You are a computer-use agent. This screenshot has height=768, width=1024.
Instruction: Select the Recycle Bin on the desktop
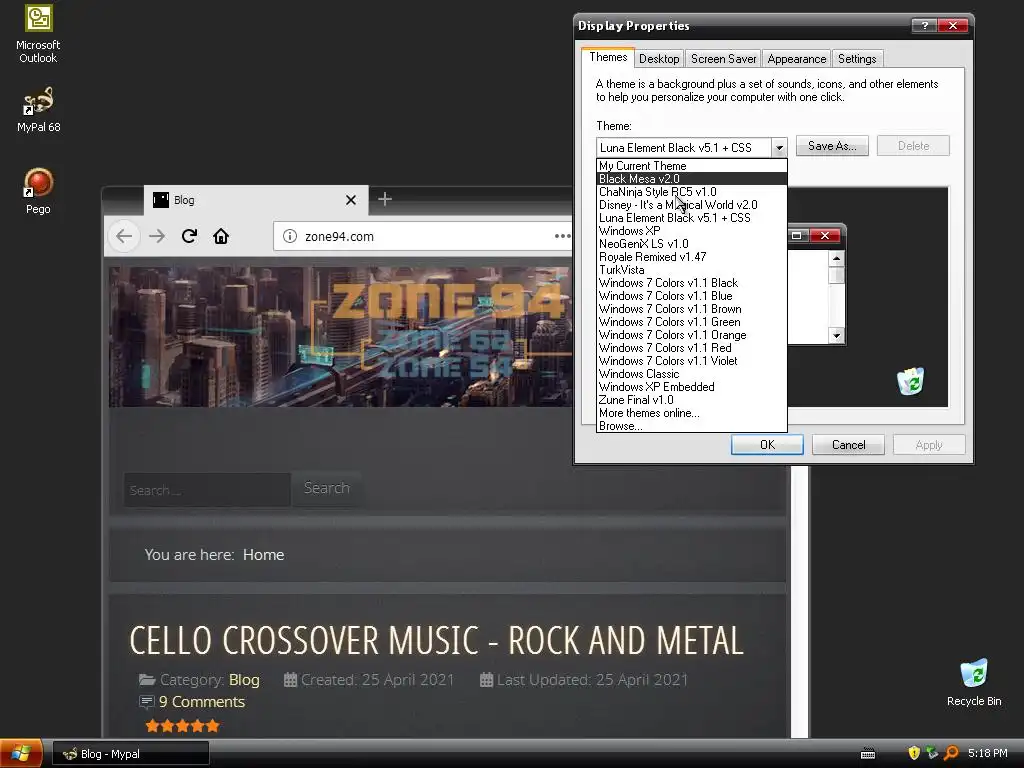[x=974, y=682]
